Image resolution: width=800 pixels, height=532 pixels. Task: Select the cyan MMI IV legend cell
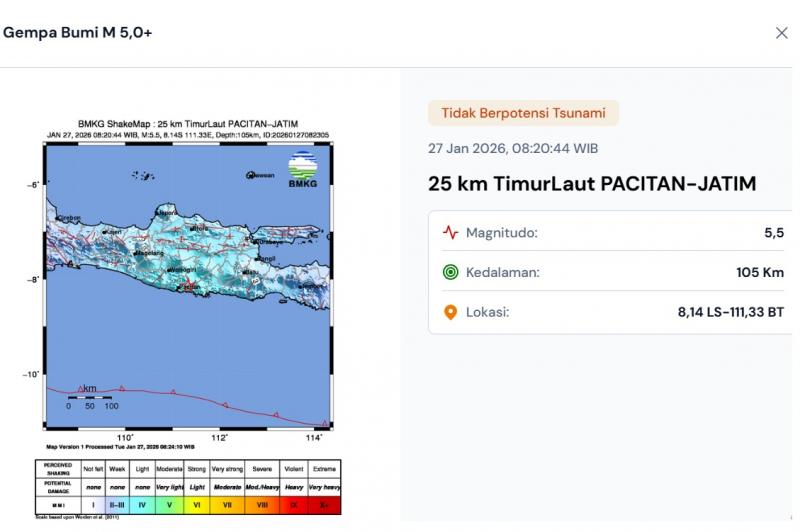click(x=142, y=505)
